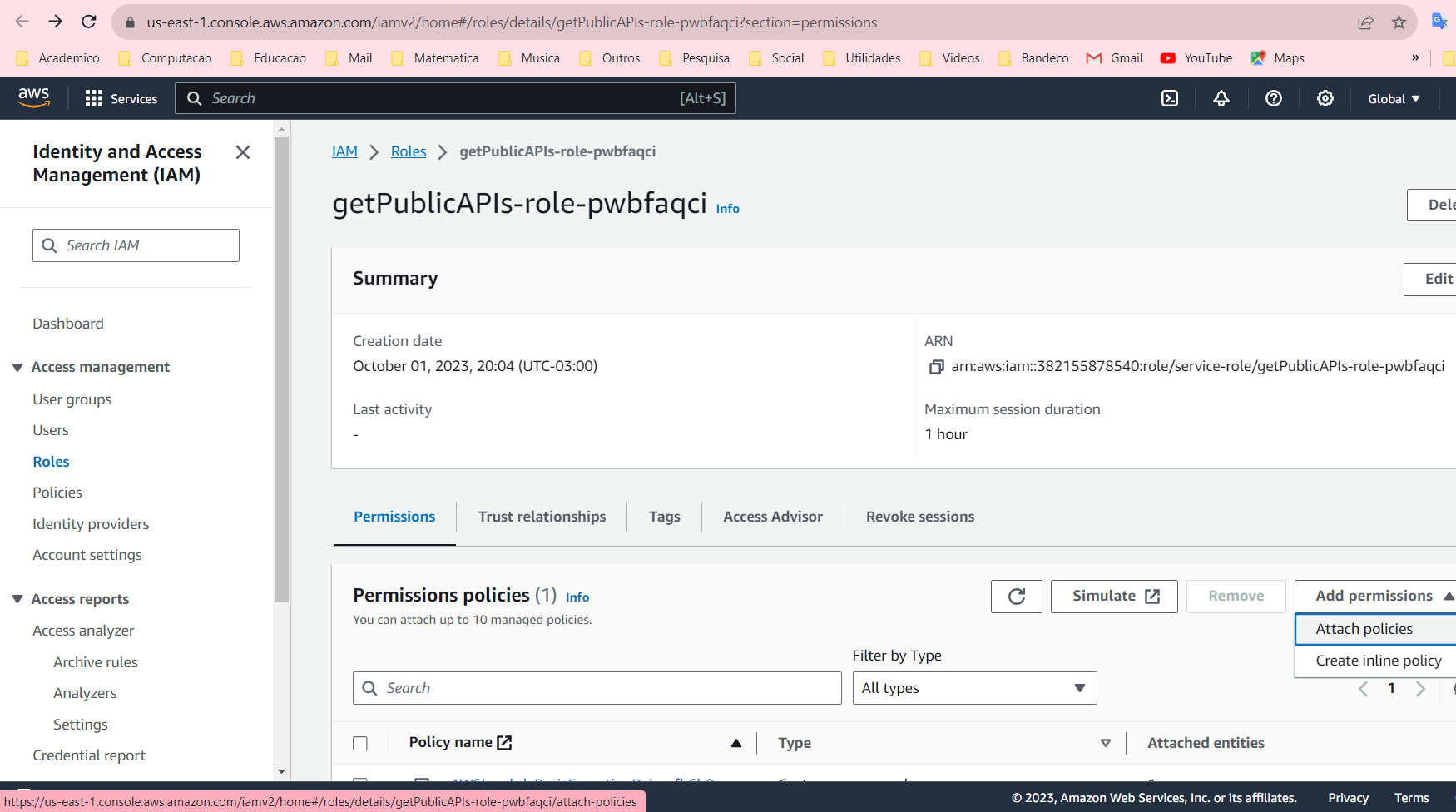Select Create inline policy option
This screenshot has height=812, width=1456.
1378,661
